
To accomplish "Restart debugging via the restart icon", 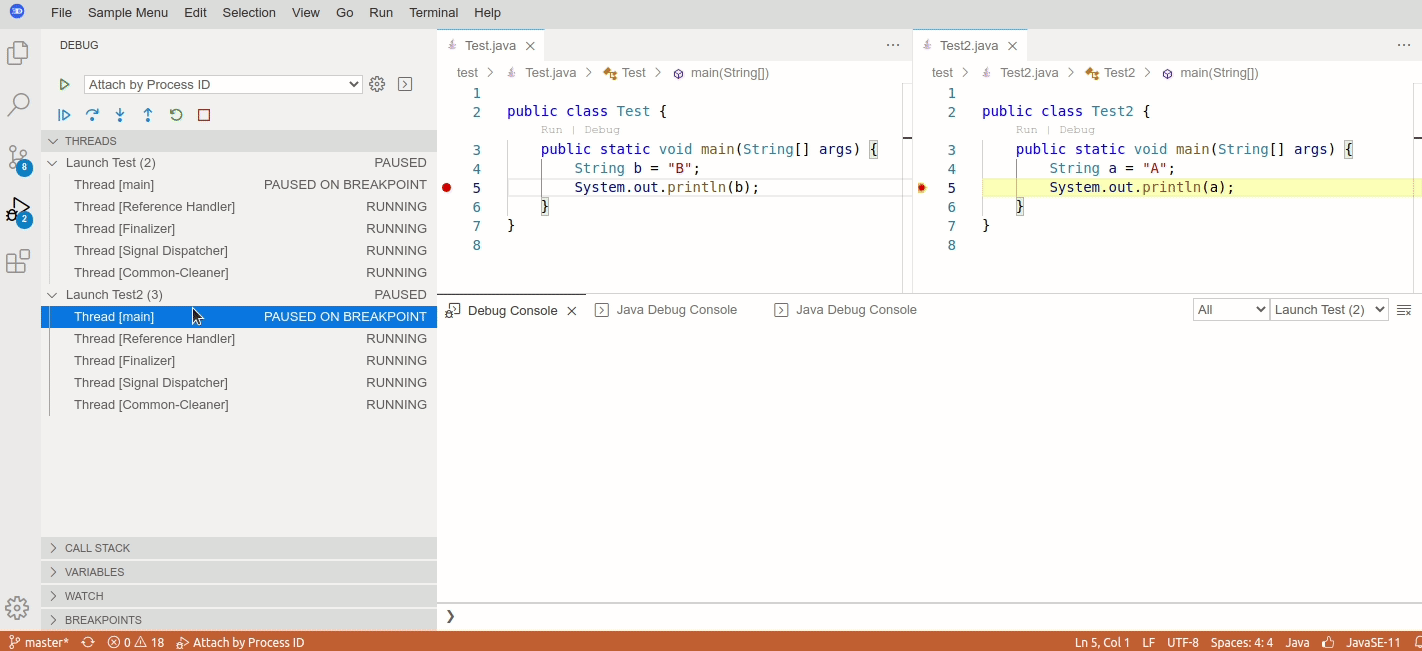I will point(175,114).
